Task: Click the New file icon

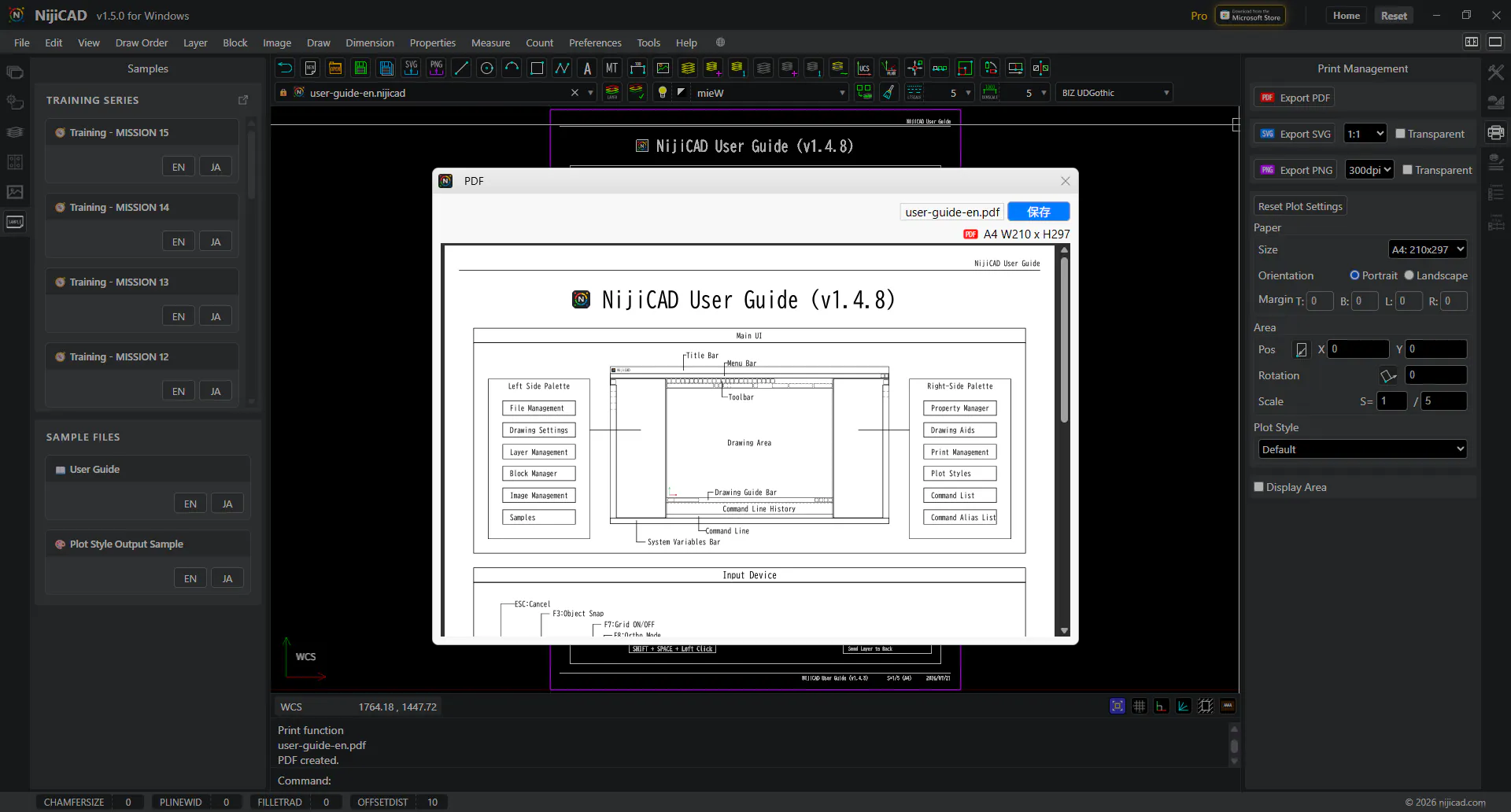Action: click(310, 68)
